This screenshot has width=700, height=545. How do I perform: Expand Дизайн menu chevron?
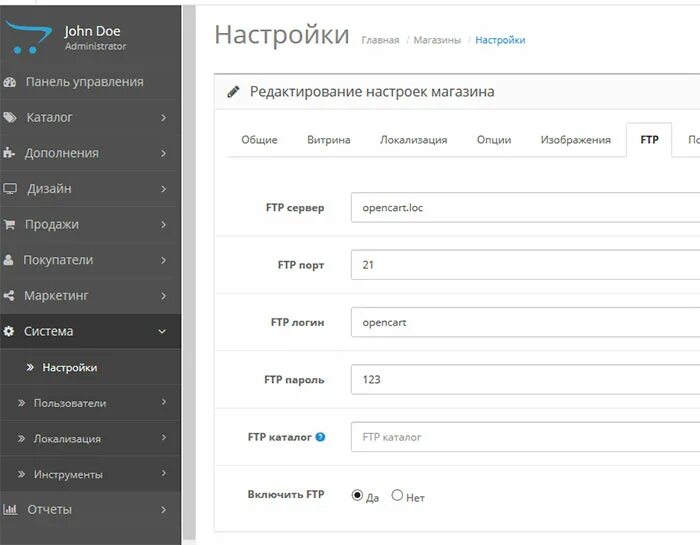pyautogui.click(x=163, y=189)
